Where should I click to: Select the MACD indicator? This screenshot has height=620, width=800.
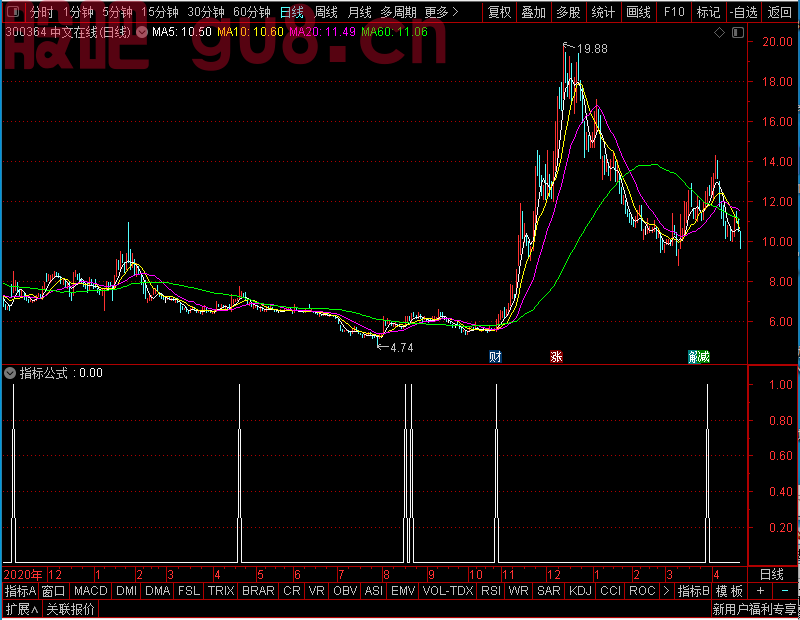click(91, 591)
